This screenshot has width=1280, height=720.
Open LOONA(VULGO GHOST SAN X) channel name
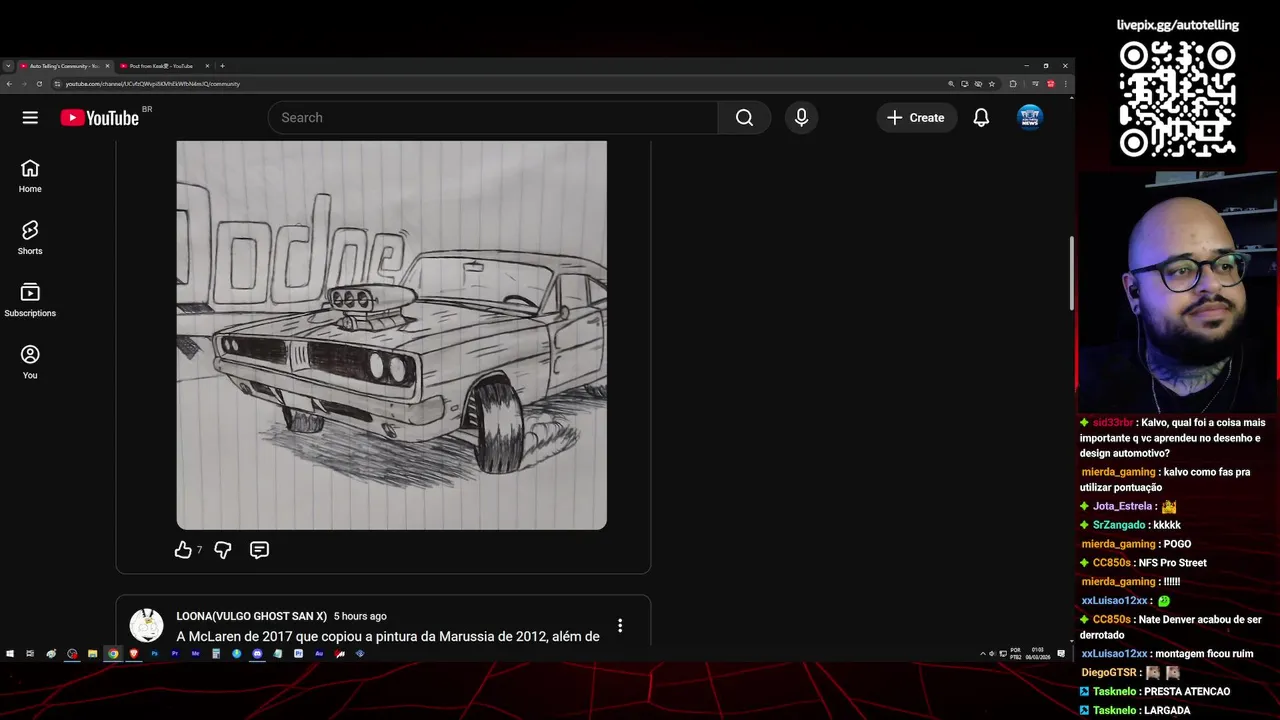tap(251, 616)
